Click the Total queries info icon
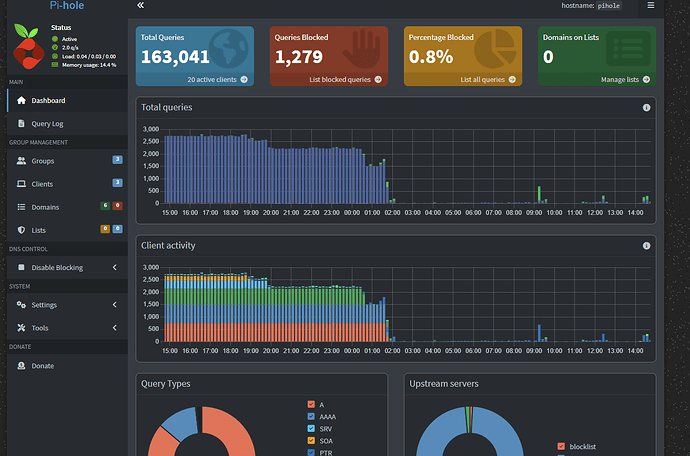This screenshot has width=690, height=456. coord(646,107)
